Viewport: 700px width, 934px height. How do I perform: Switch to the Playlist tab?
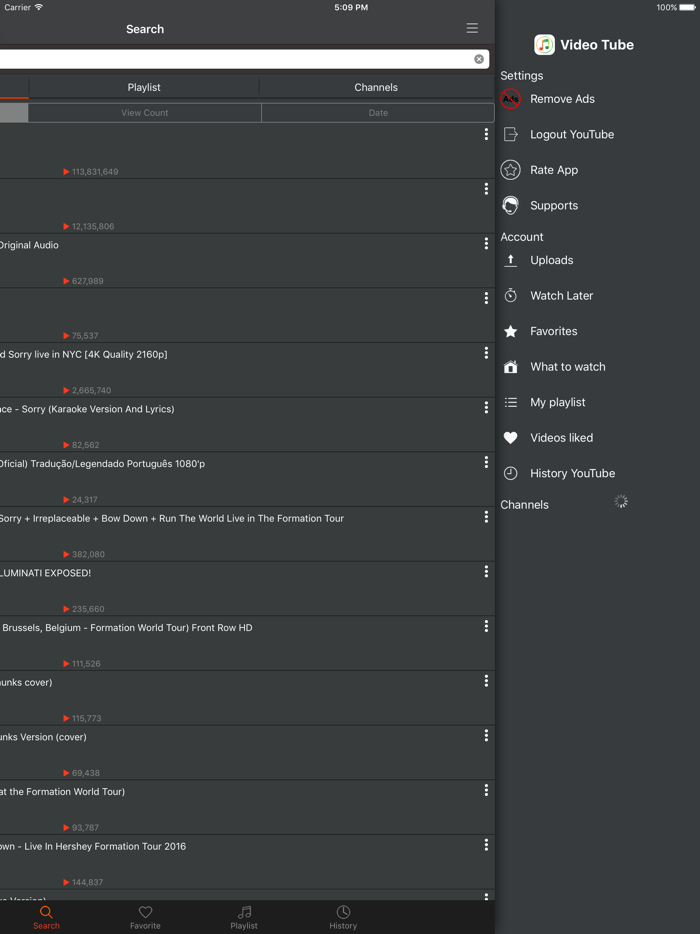pyautogui.click(x=144, y=87)
